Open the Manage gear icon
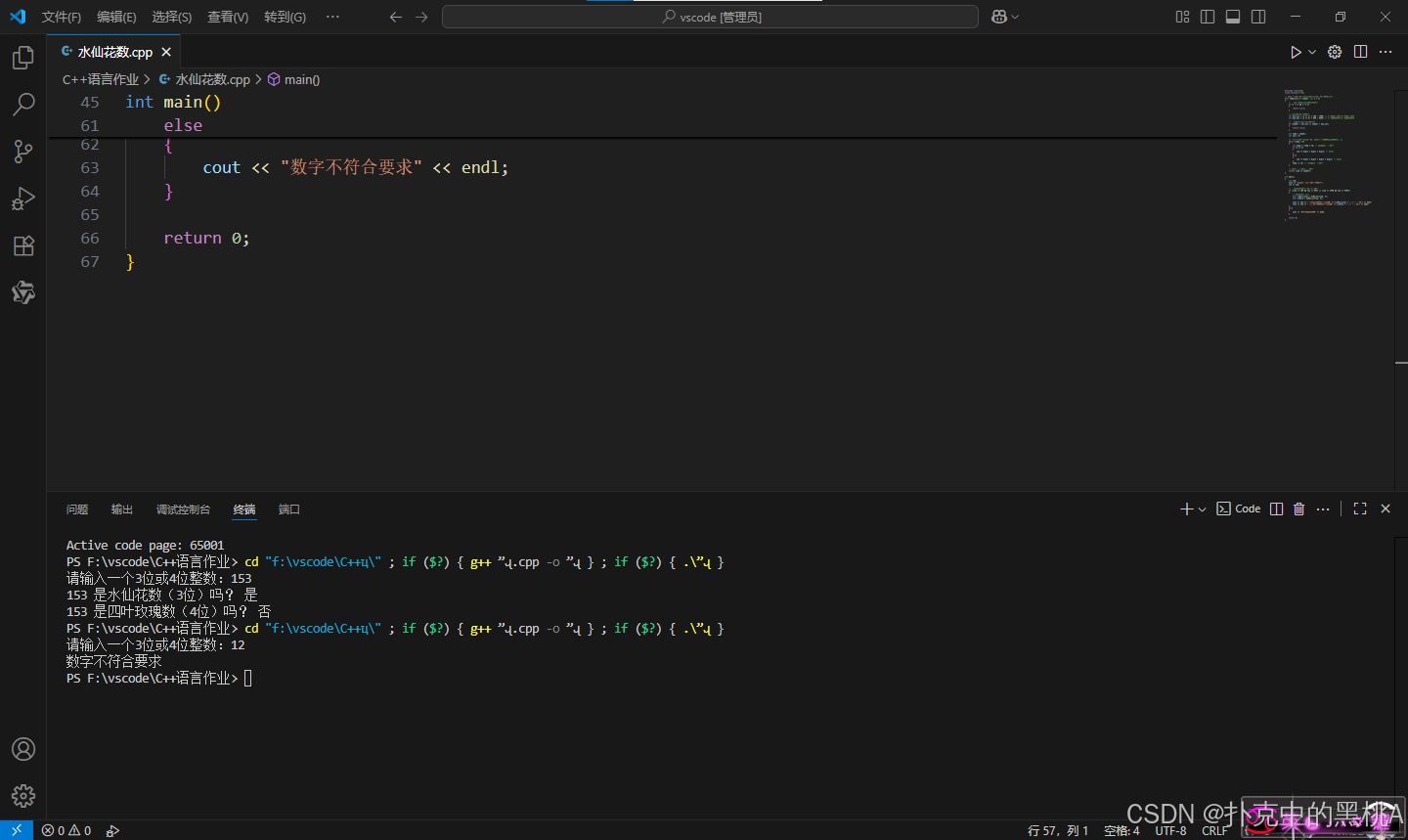 coord(23,796)
